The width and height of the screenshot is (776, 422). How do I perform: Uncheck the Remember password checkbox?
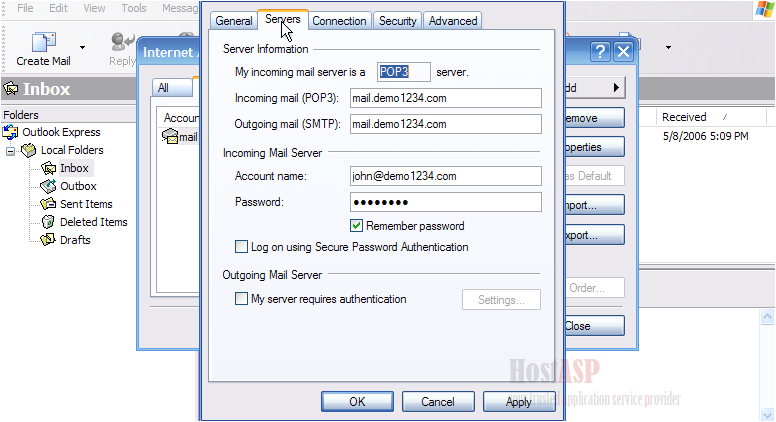(356, 226)
